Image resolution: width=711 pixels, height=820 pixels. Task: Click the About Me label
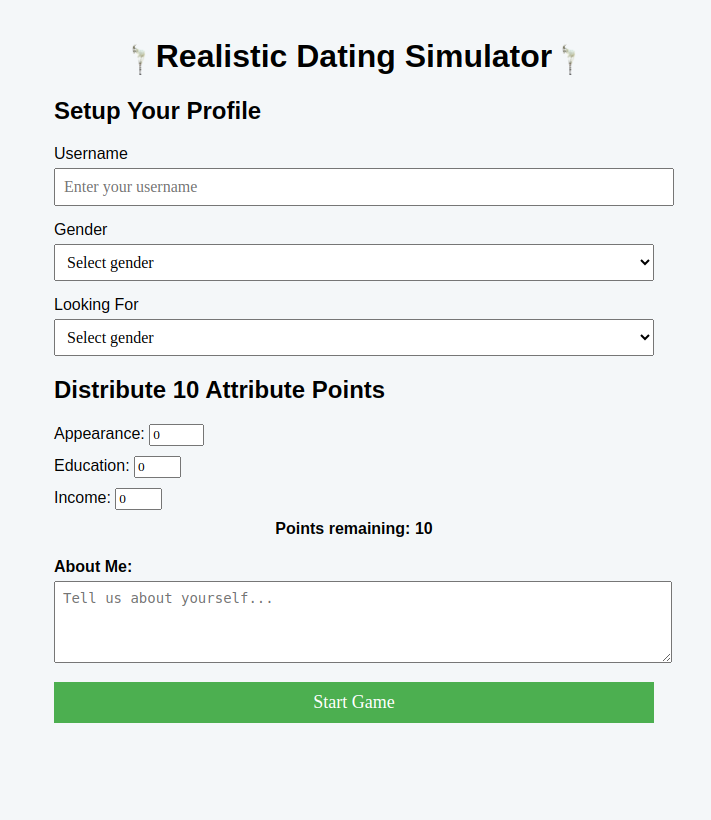click(x=92, y=566)
